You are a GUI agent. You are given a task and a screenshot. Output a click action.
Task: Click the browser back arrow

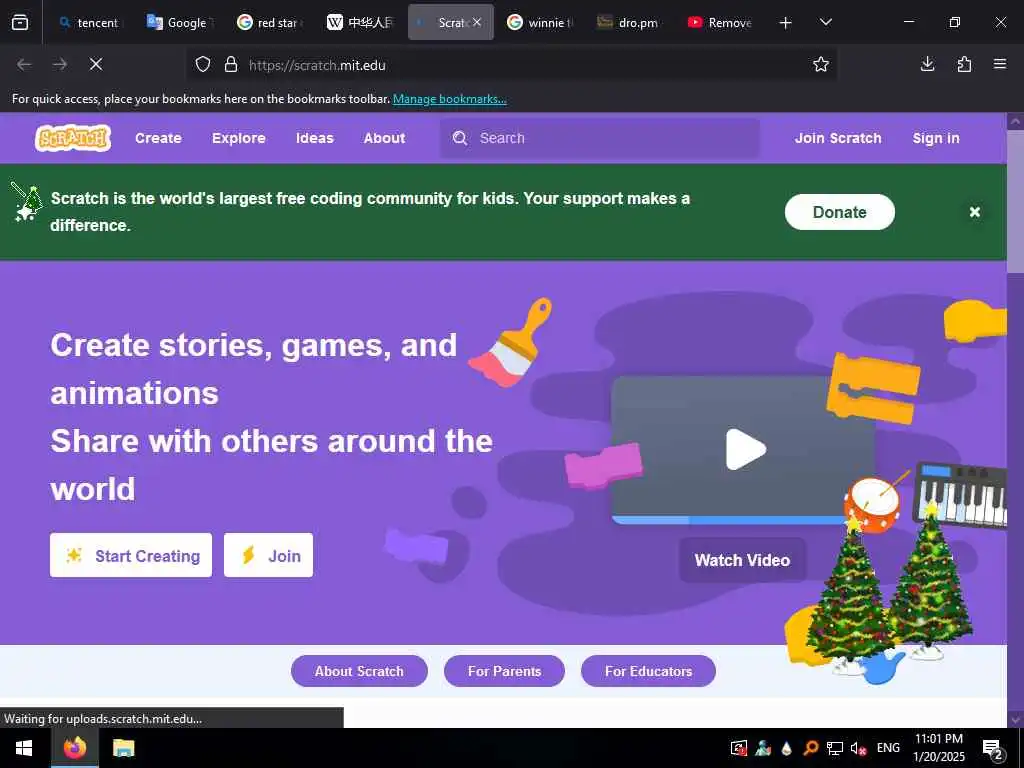coord(24,64)
